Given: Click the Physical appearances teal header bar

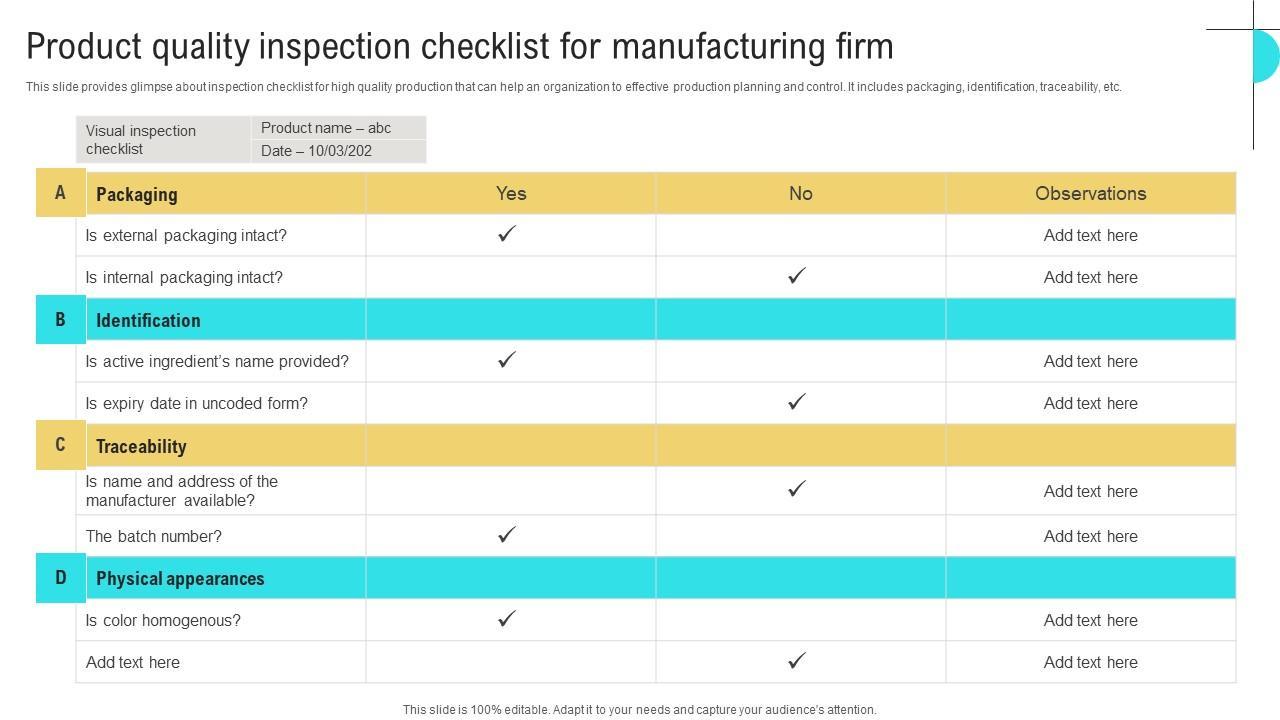Looking at the screenshot, I should point(180,579).
